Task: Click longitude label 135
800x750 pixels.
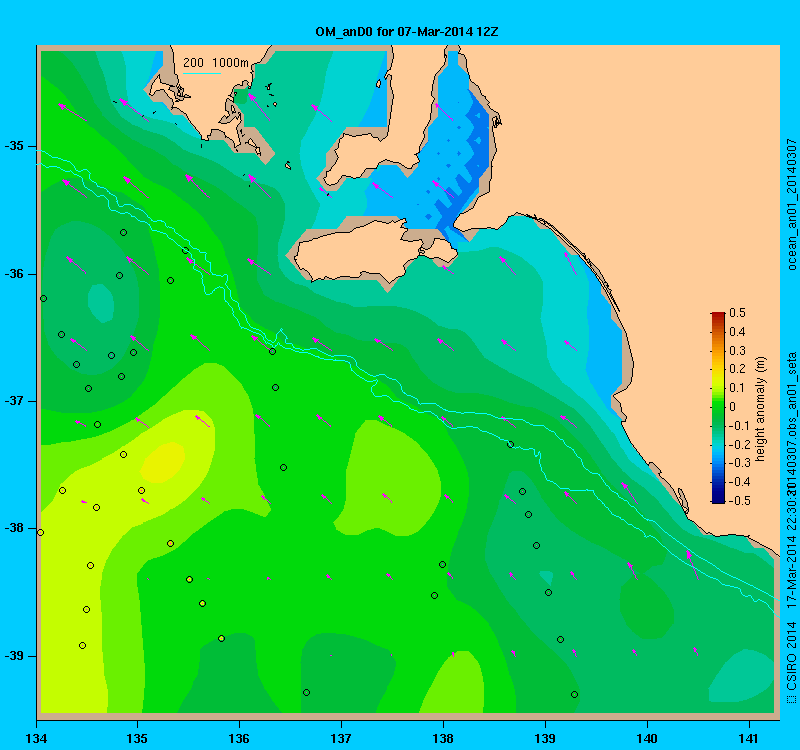Action: [137, 738]
